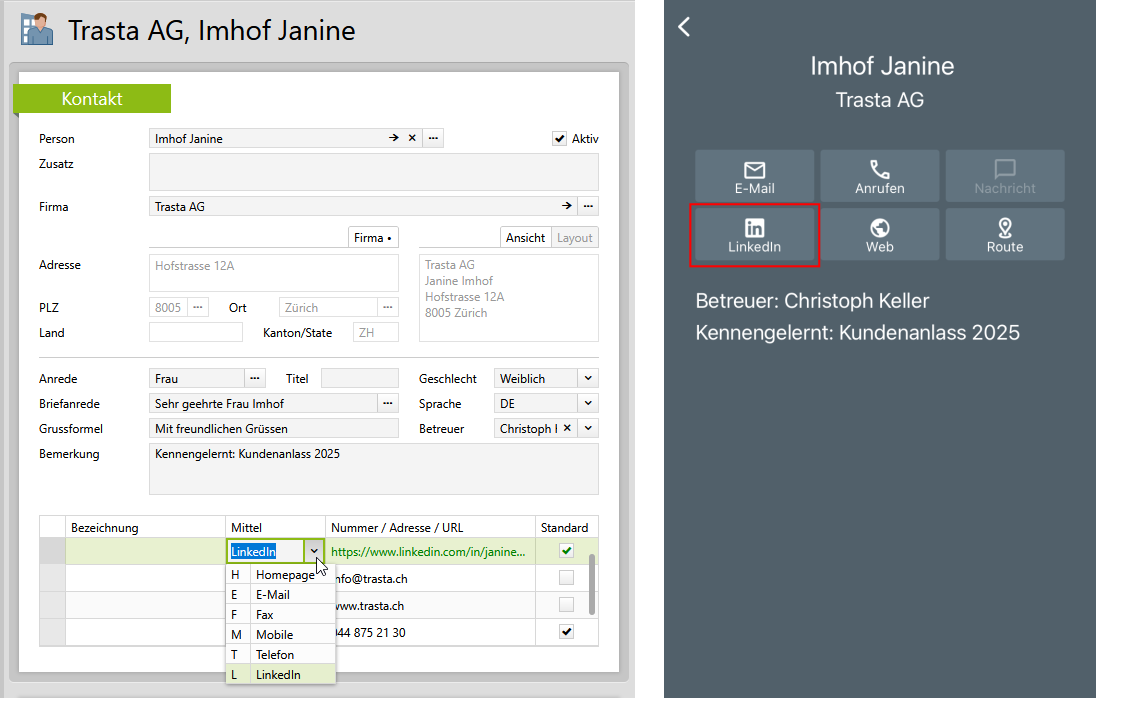Toggle Standard checkbox in the LinkedIn row
The image size is (1126, 707).
pyautogui.click(x=567, y=551)
